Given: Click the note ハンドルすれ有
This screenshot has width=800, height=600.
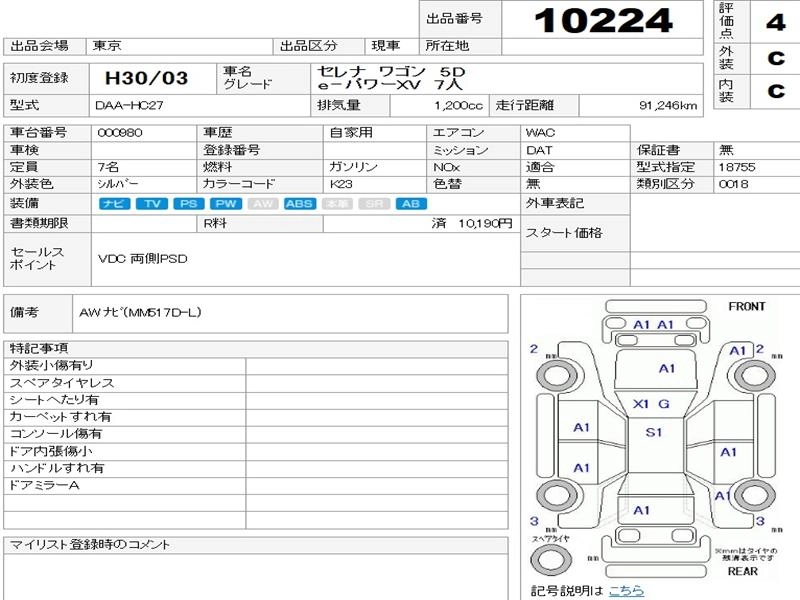Looking at the screenshot, I should point(57,468).
